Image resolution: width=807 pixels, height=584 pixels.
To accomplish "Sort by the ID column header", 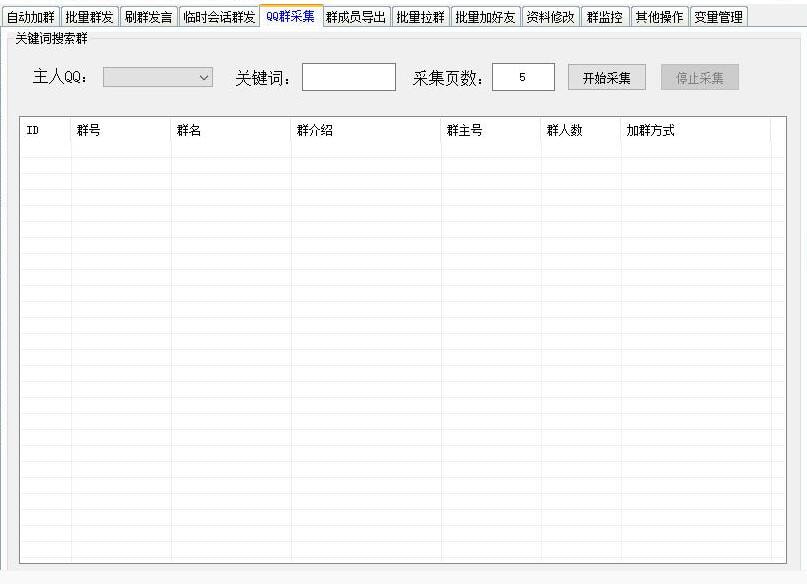I will click(x=46, y=130).
